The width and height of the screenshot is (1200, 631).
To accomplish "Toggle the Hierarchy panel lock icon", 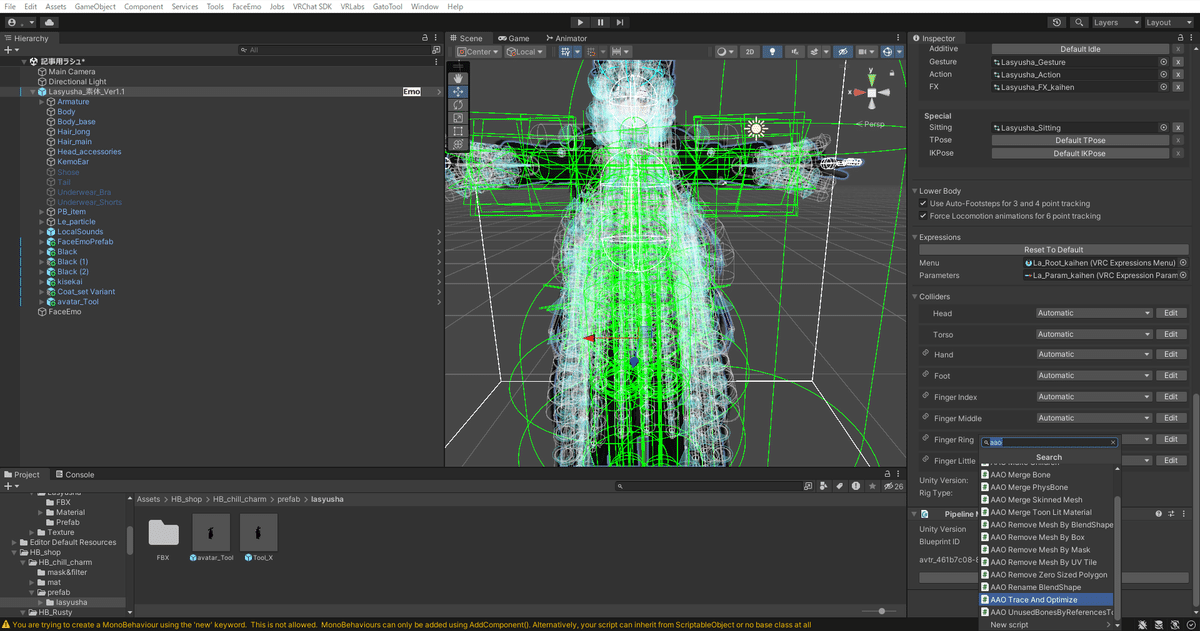I will pos(424,38).
